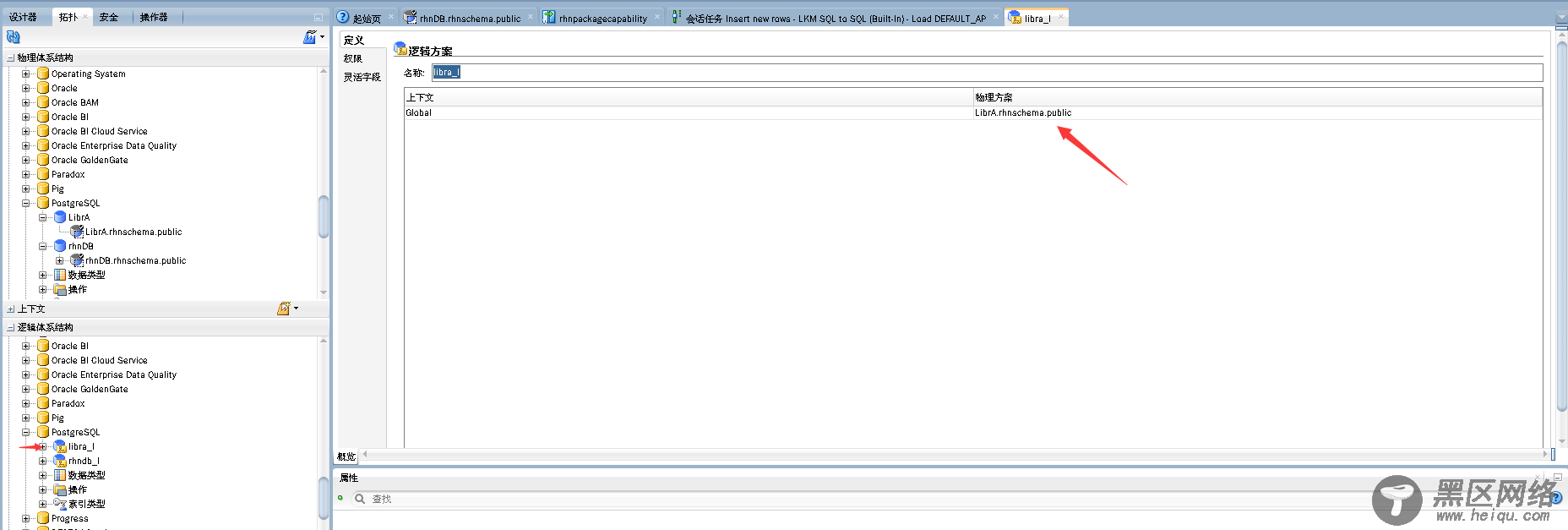Screen dimensions: 1568x530
Task: Open the rhnDB.rhnschema.public editor tab
Action: [x=470, y=18]
